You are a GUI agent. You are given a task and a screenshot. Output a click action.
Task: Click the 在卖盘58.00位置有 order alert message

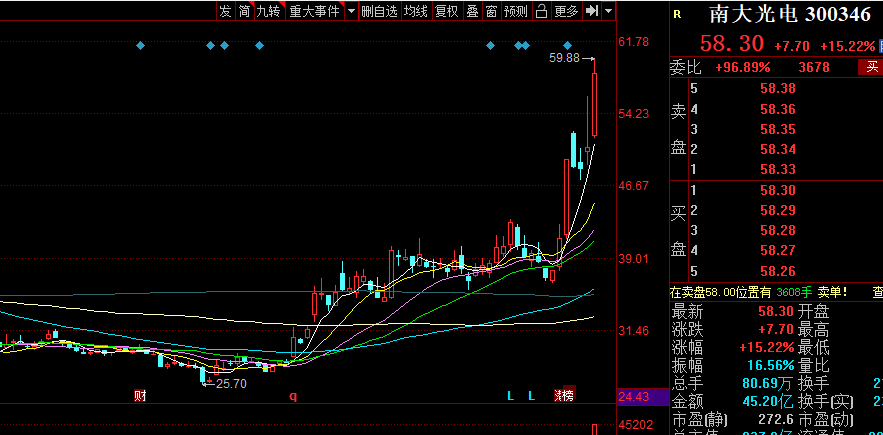(x=760, y=292)
